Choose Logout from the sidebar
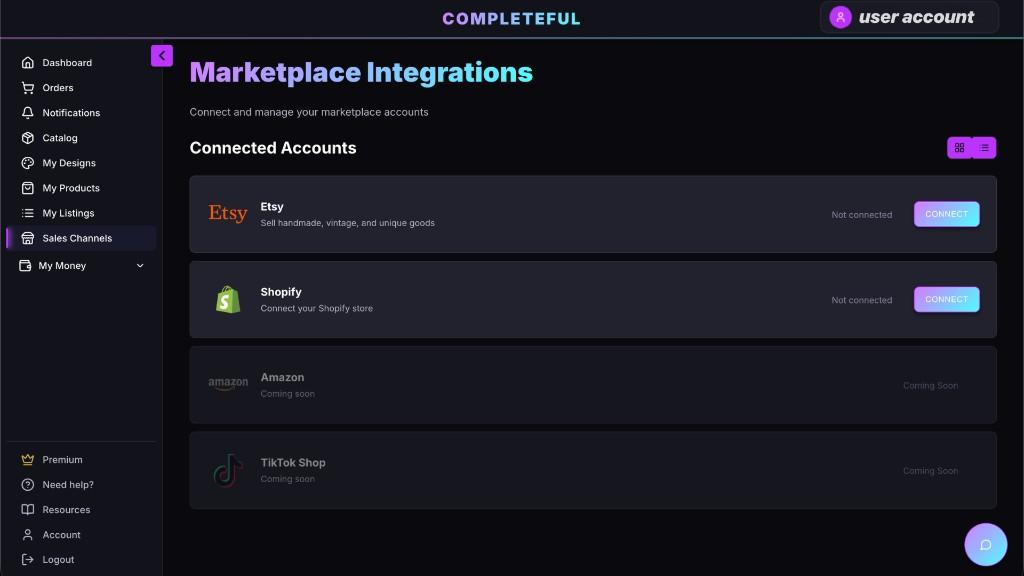 [x=57, y=559]
